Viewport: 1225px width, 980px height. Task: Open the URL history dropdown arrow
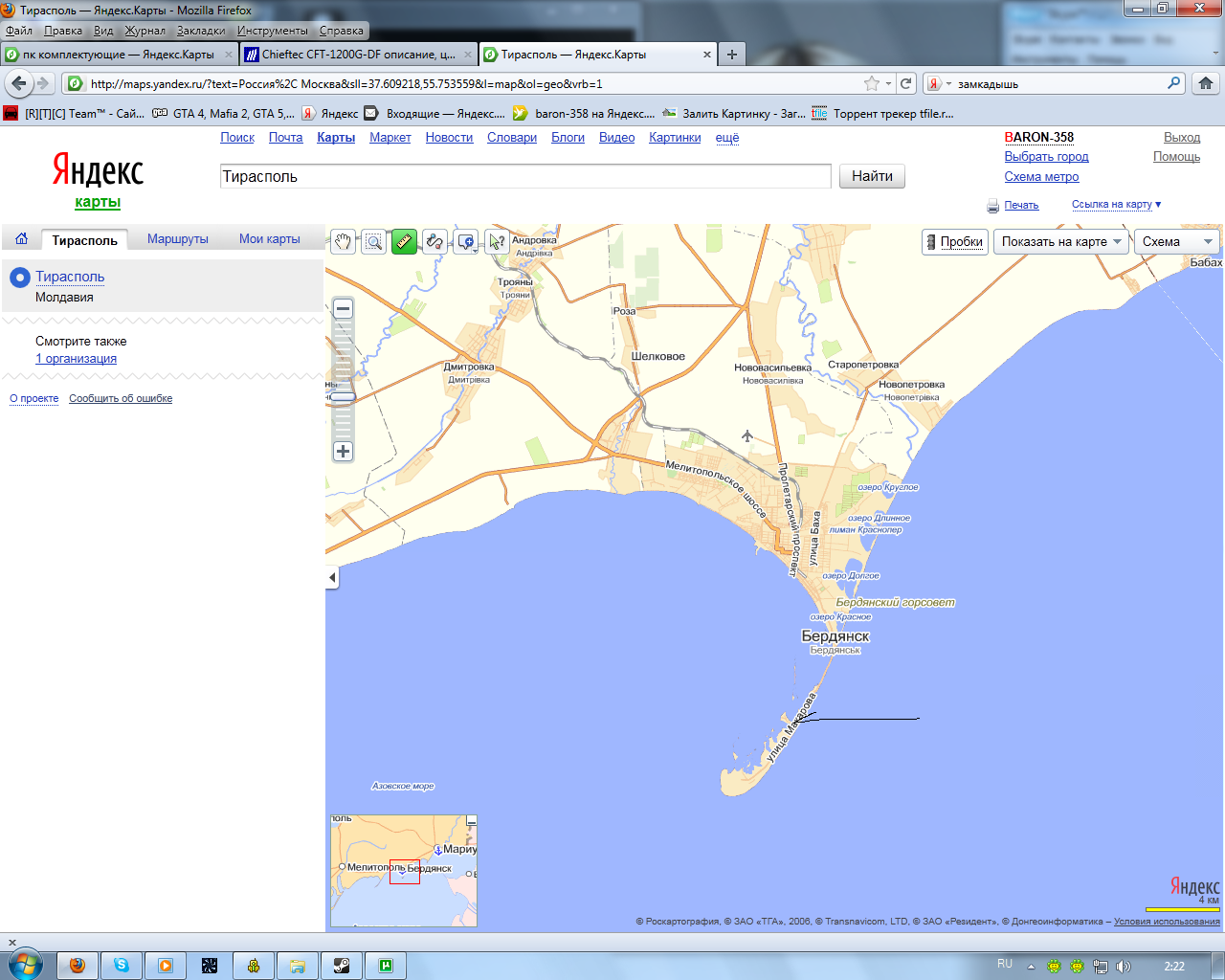pyautogui.click(x=889, y=83)
